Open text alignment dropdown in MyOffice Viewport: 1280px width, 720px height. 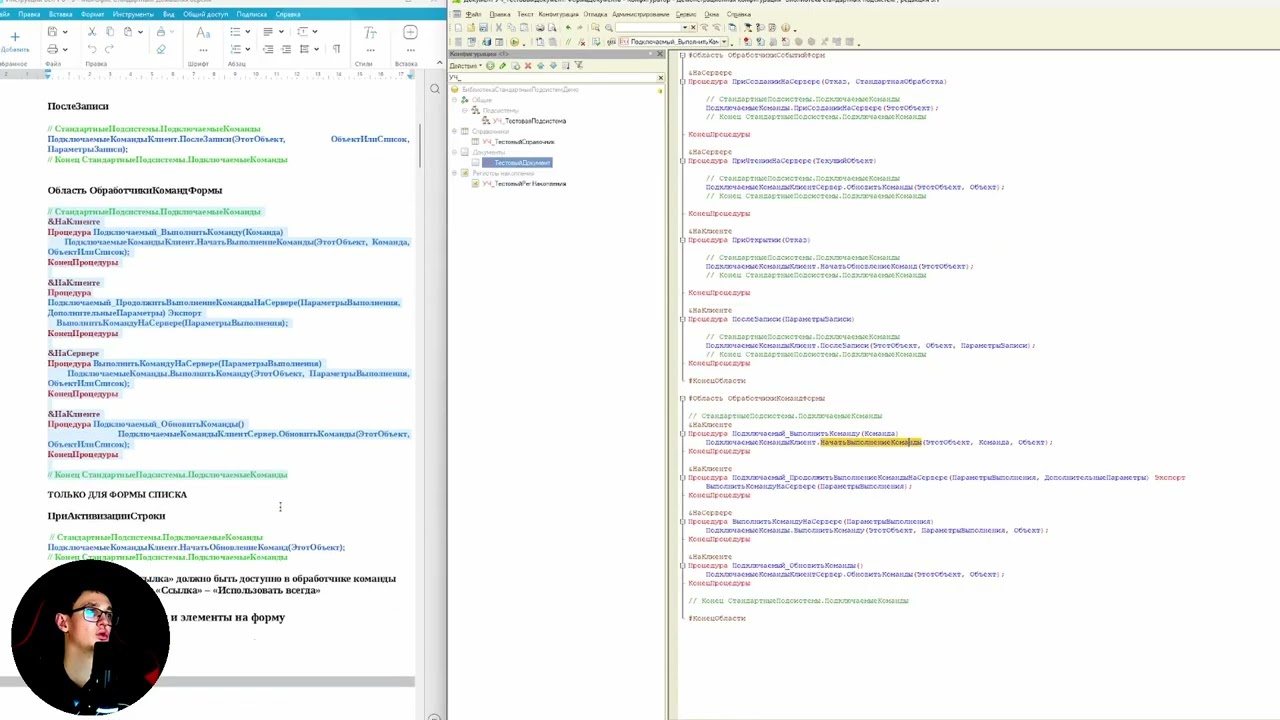281,32
